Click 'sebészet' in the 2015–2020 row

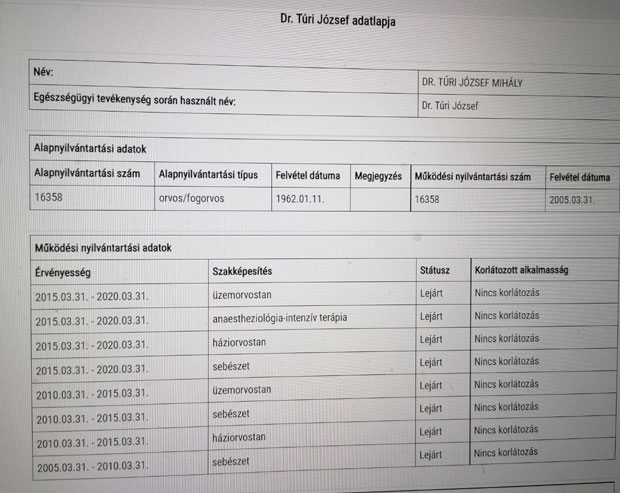click(x=231, y=366)
